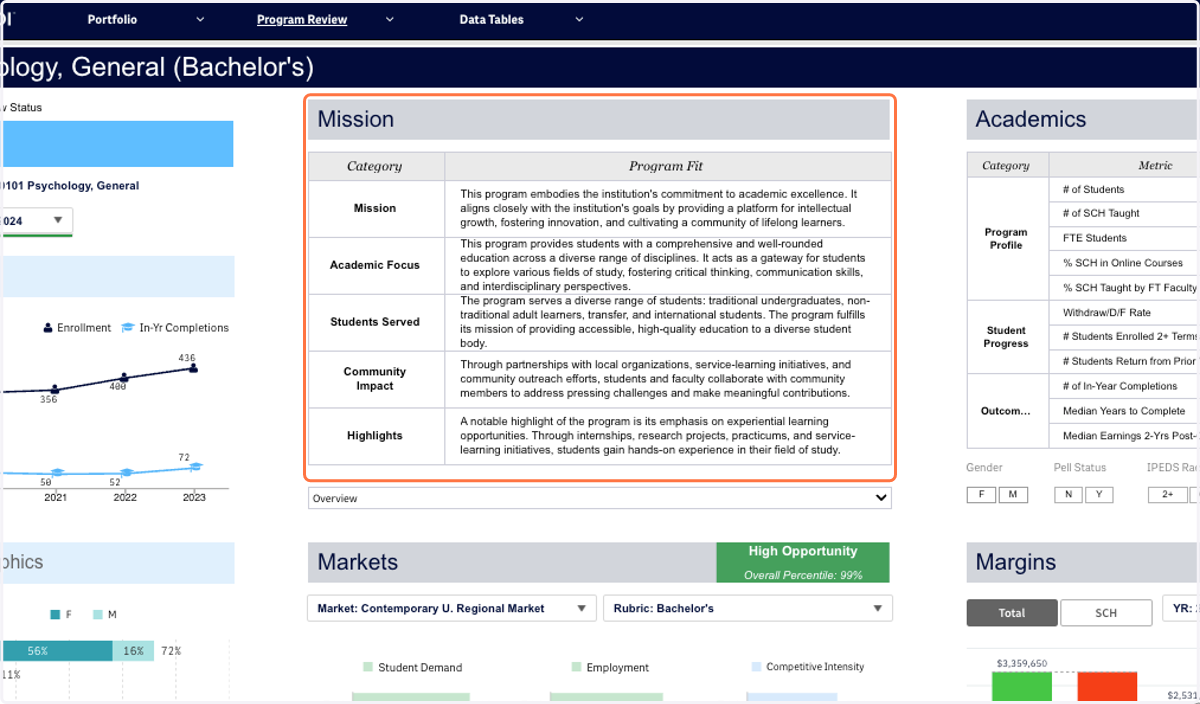Click the FTE Students metric

tap(1094, 238)
